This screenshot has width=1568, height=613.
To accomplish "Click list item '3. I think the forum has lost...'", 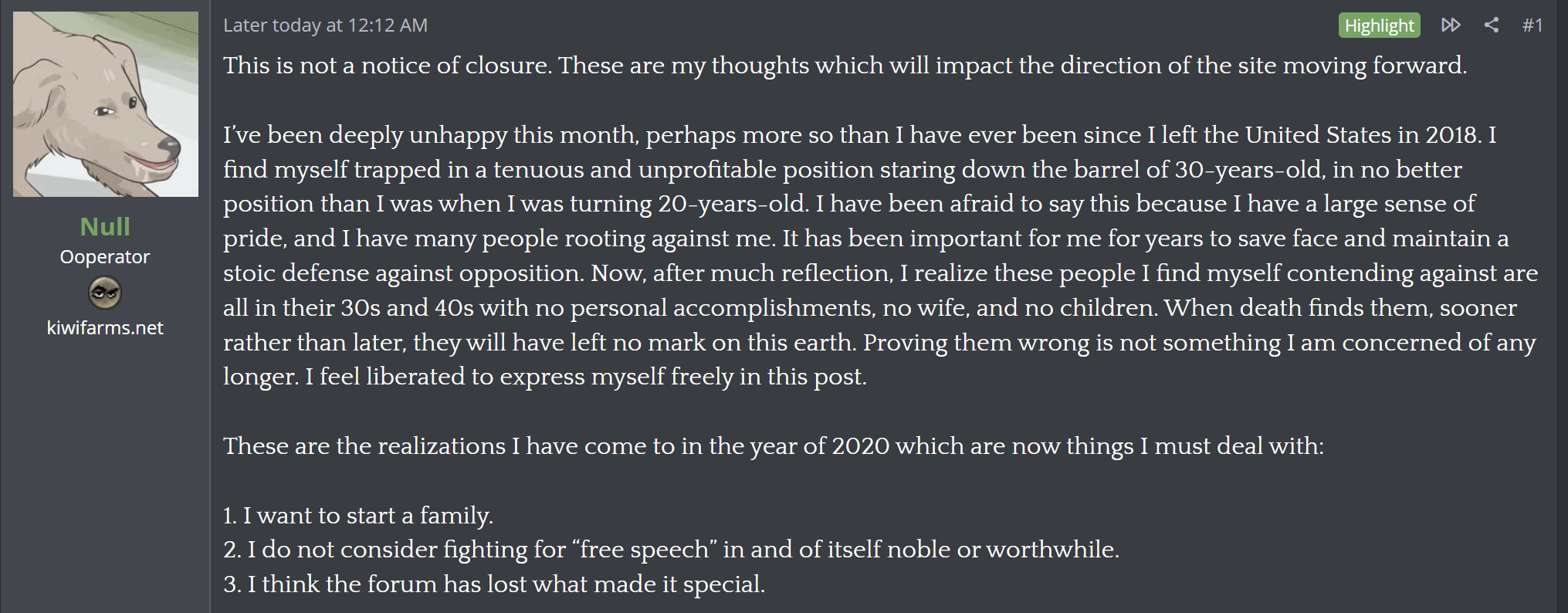I will coord(494,584).
